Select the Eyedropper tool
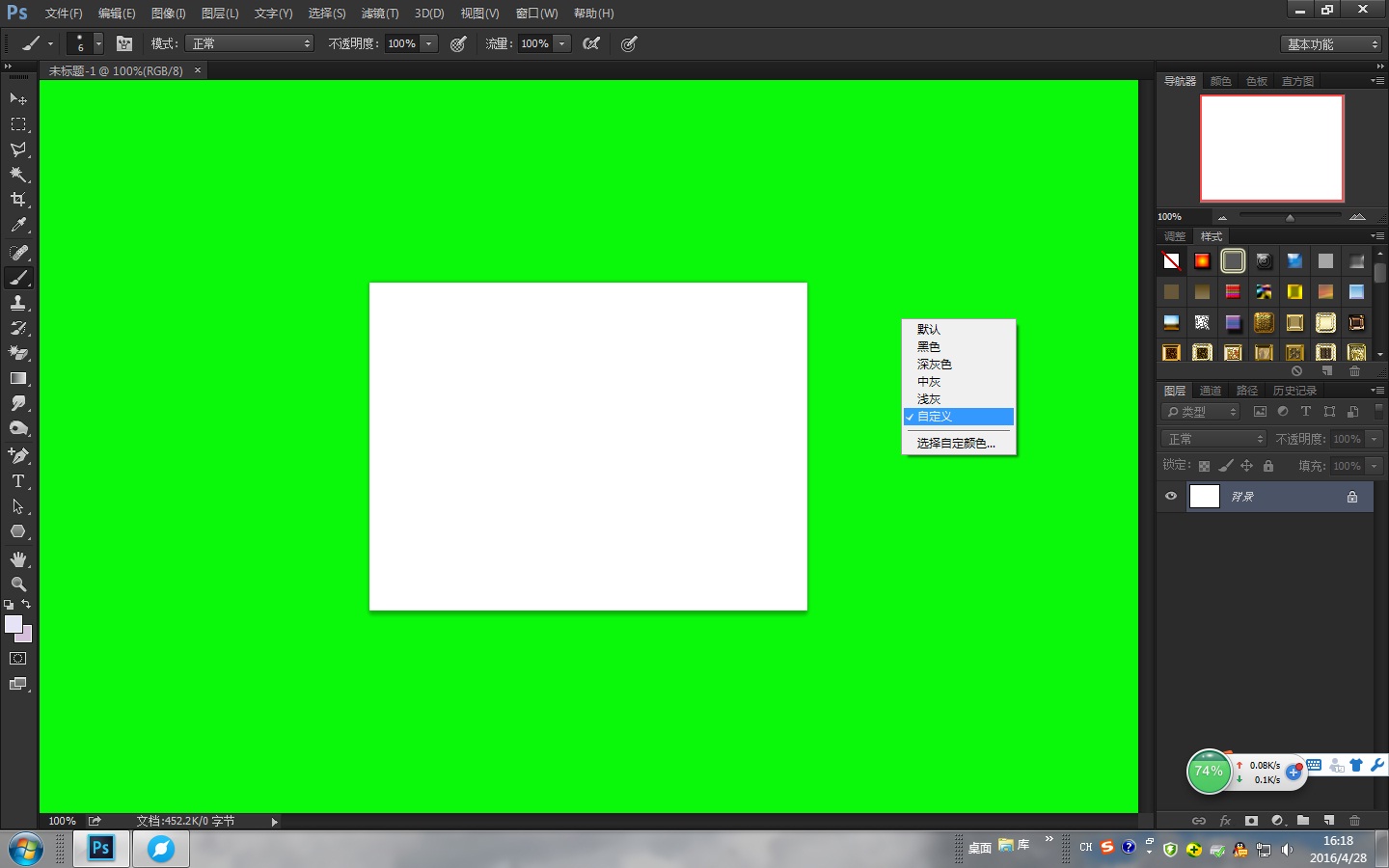 18,225
